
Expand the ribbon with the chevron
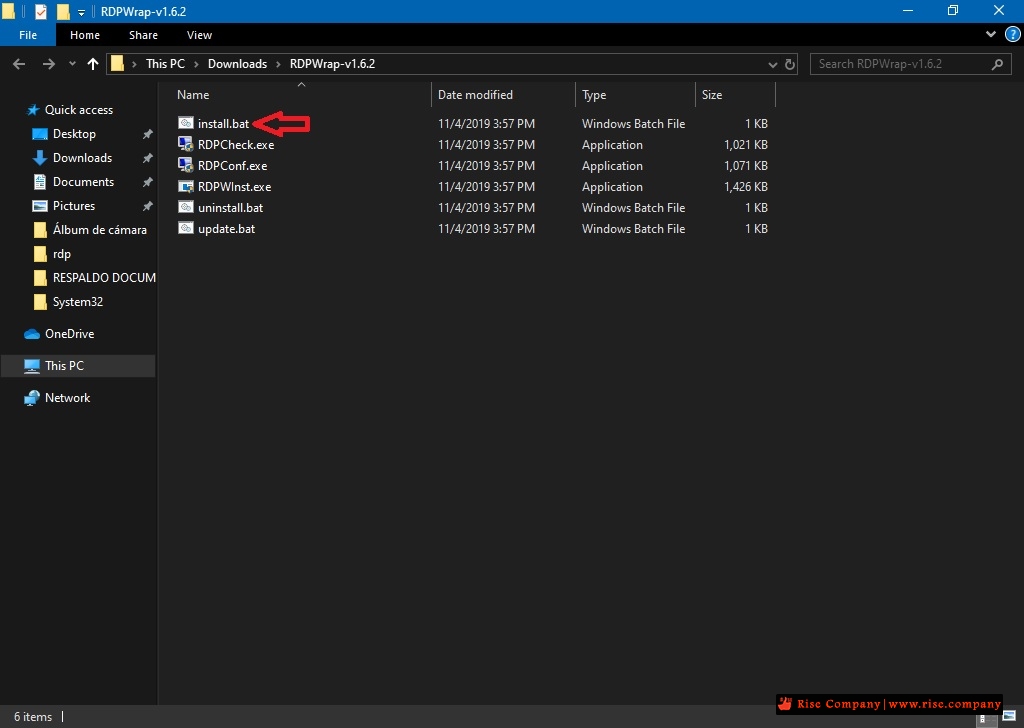point(991,35)
